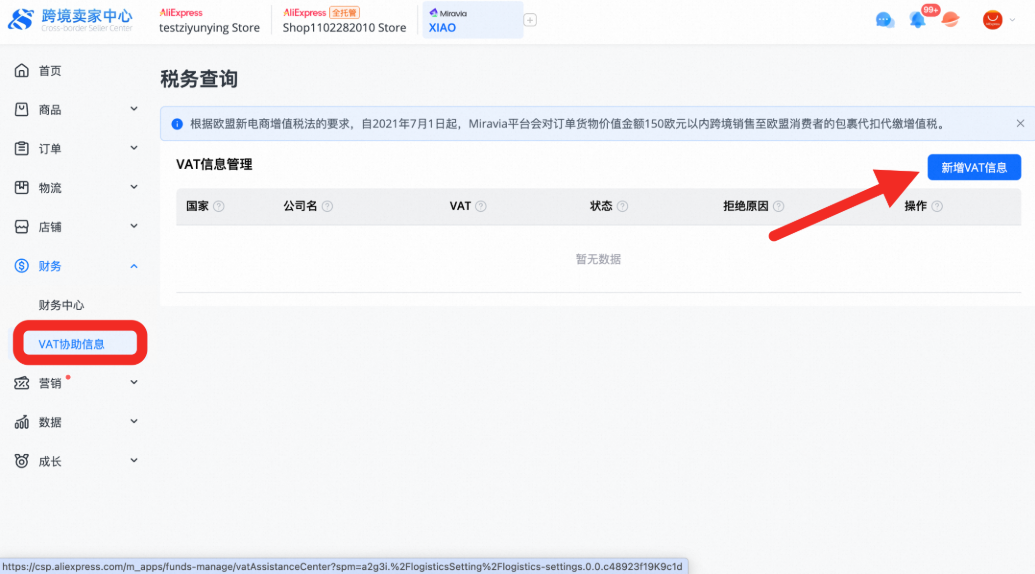Click the help icon beside 拒绝原因
Screen dimensions: 1035x574
tap(778, 206)
